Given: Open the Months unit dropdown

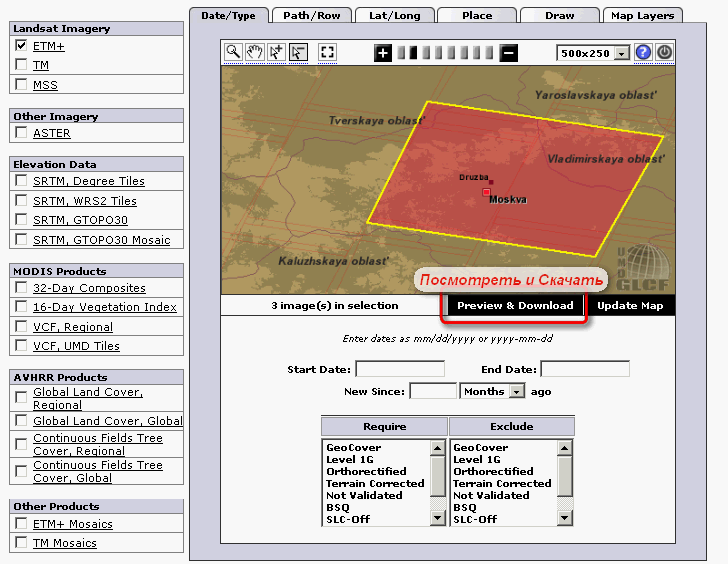Looking at the screenshot, I should click(517, 391).
